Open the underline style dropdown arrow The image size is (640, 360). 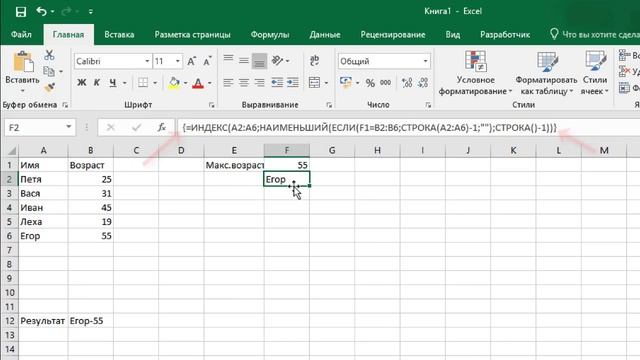point(124,83)
